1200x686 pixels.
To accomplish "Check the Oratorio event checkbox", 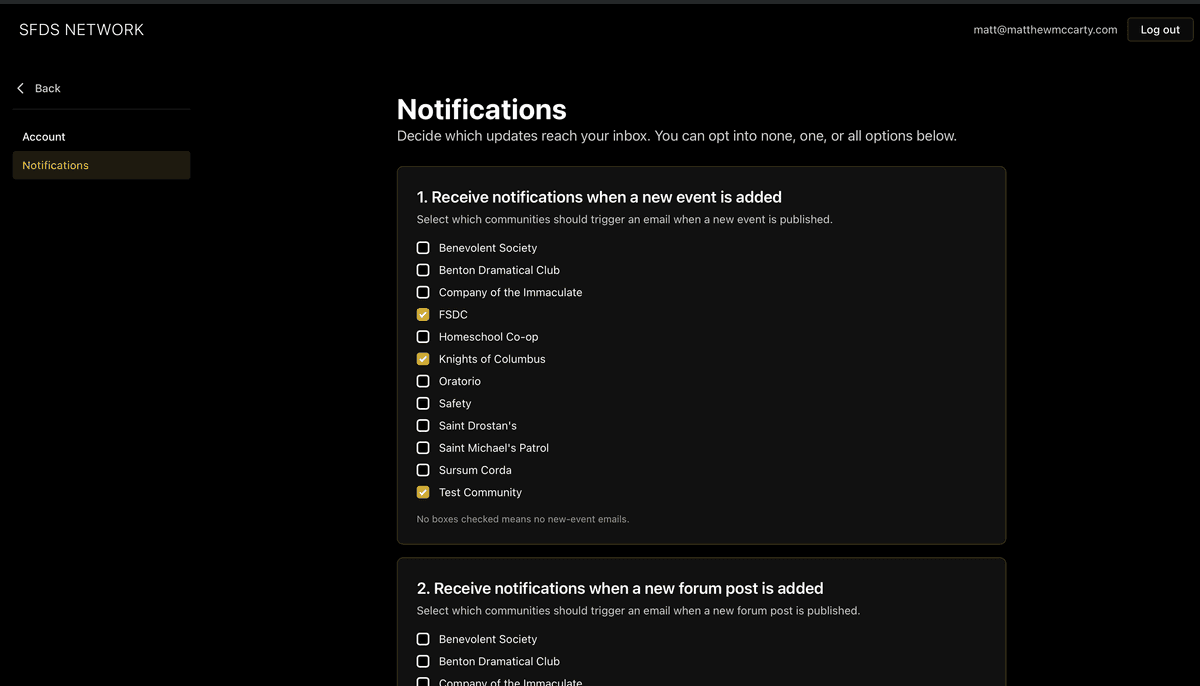I will click(422, 381).
